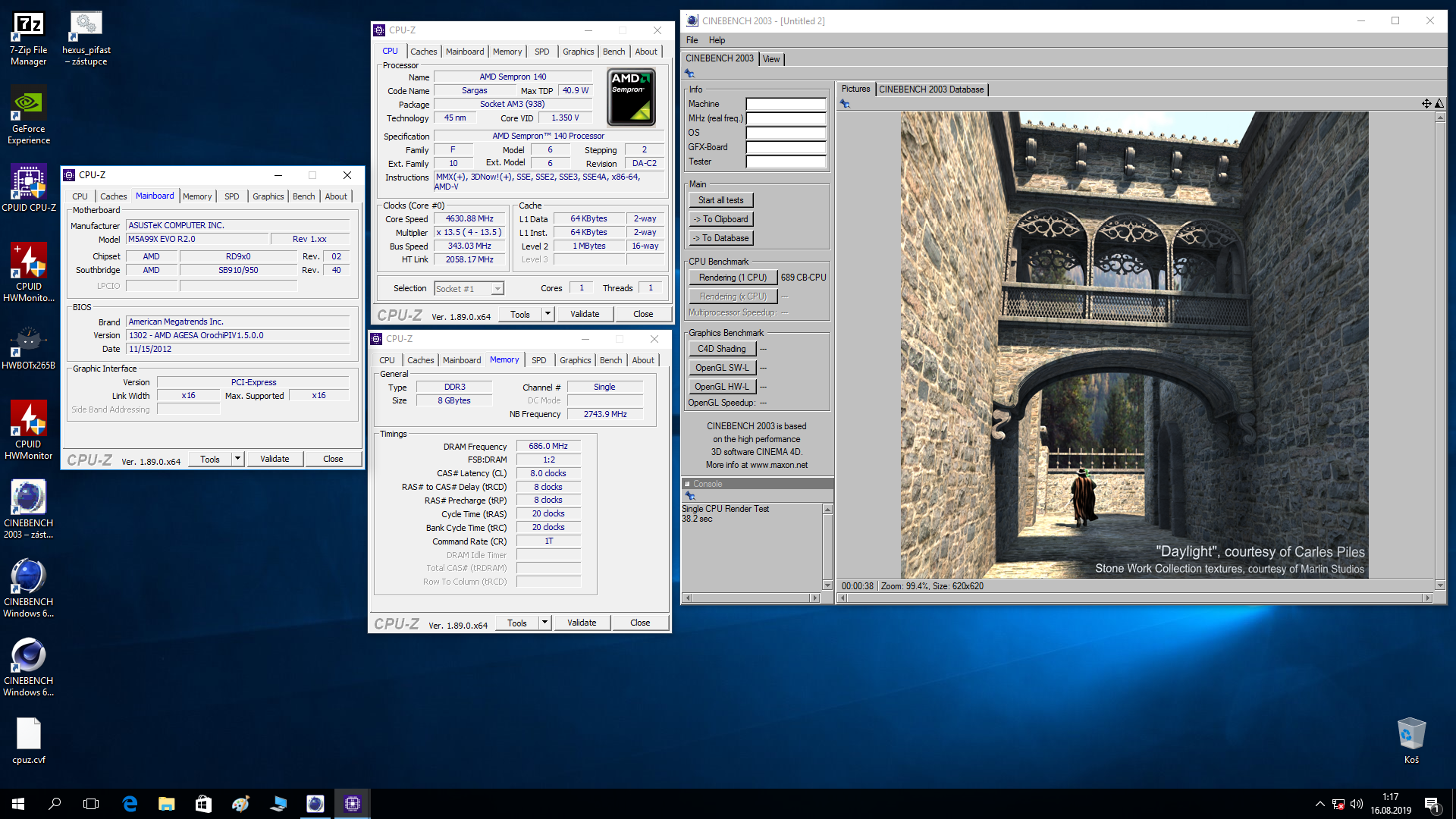Click Start all tests button

click(x=720, y=200)
